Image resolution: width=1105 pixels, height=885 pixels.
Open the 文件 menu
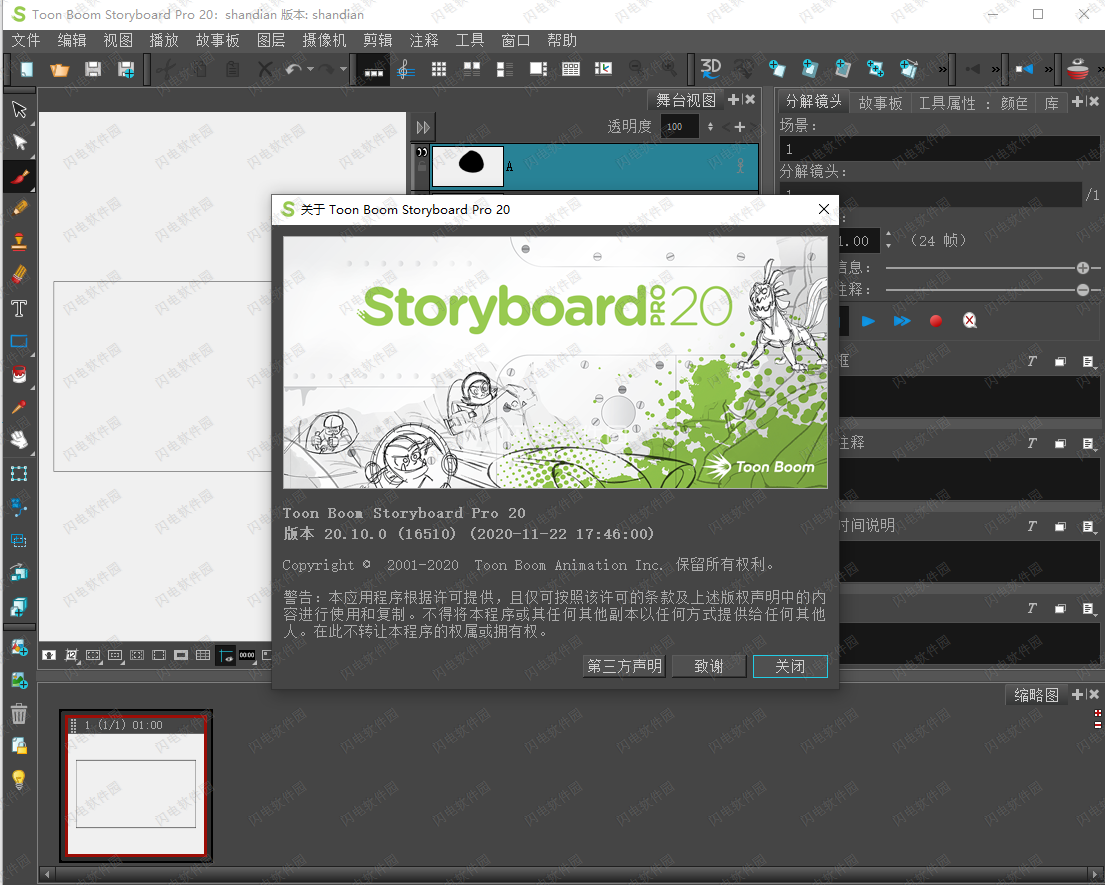click(26, 40)
